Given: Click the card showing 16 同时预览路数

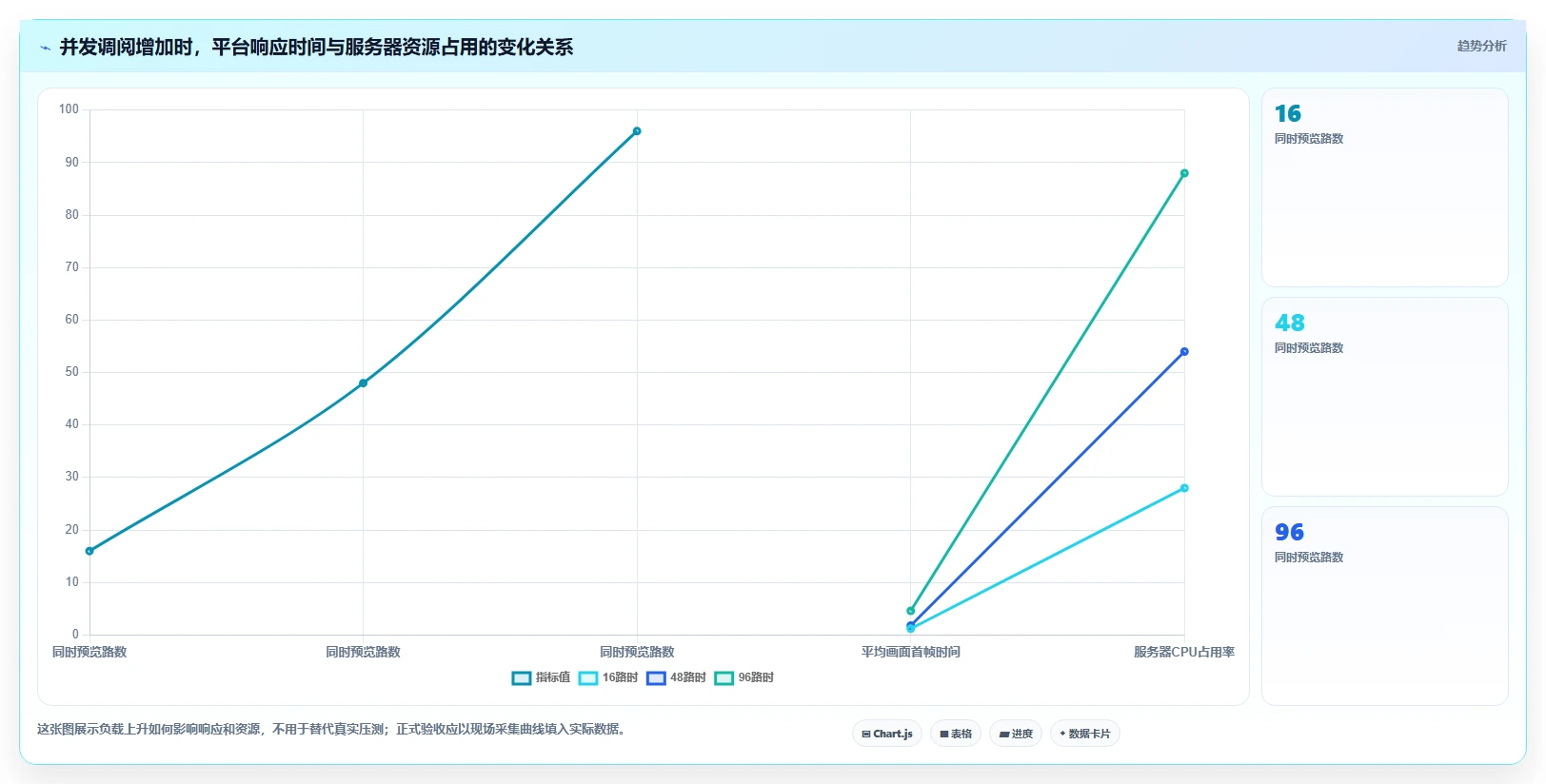Looking at the screenshot, I should pos(1385,187).
